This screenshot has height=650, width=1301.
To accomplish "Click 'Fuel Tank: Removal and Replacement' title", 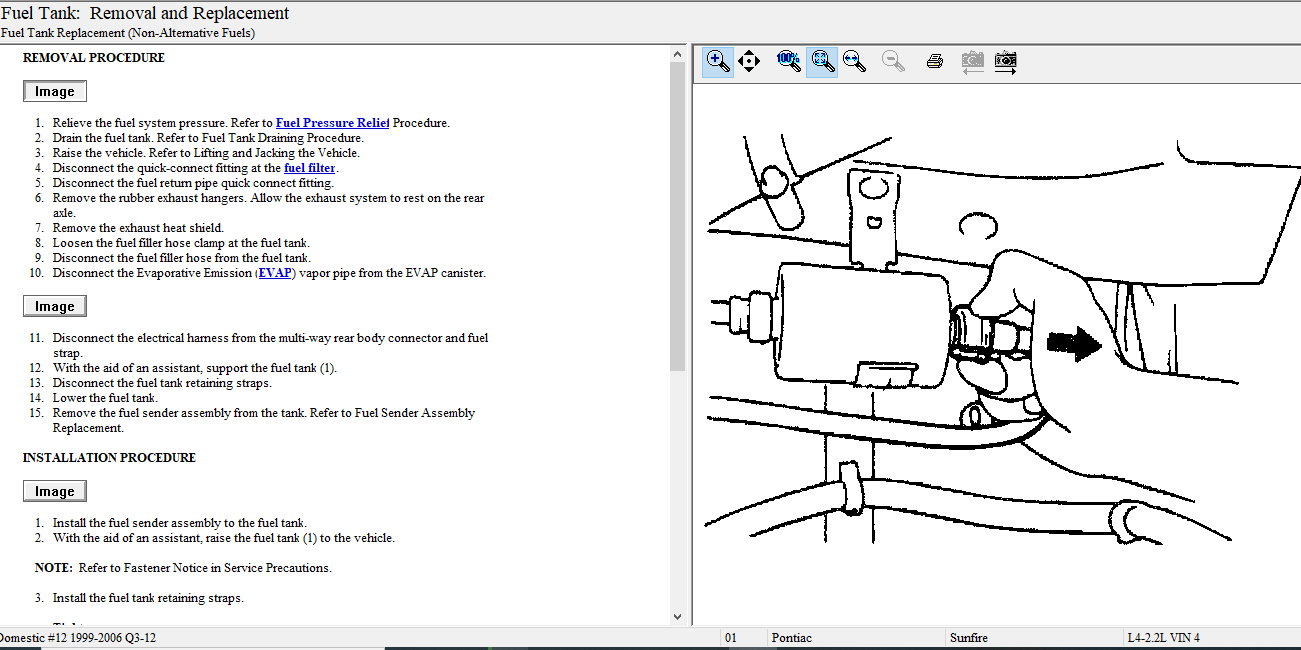I will click(x=145, y=13).
